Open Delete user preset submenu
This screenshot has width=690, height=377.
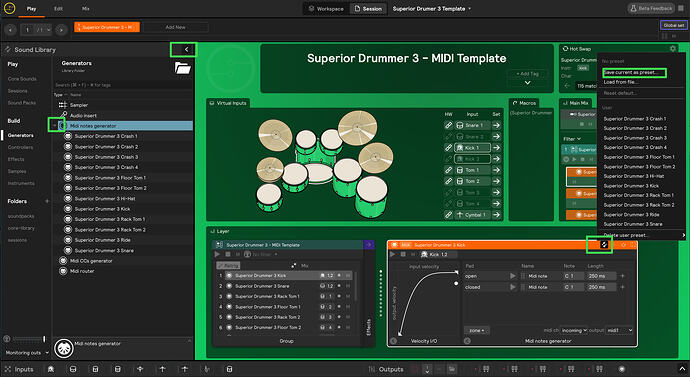pos(643,235)
